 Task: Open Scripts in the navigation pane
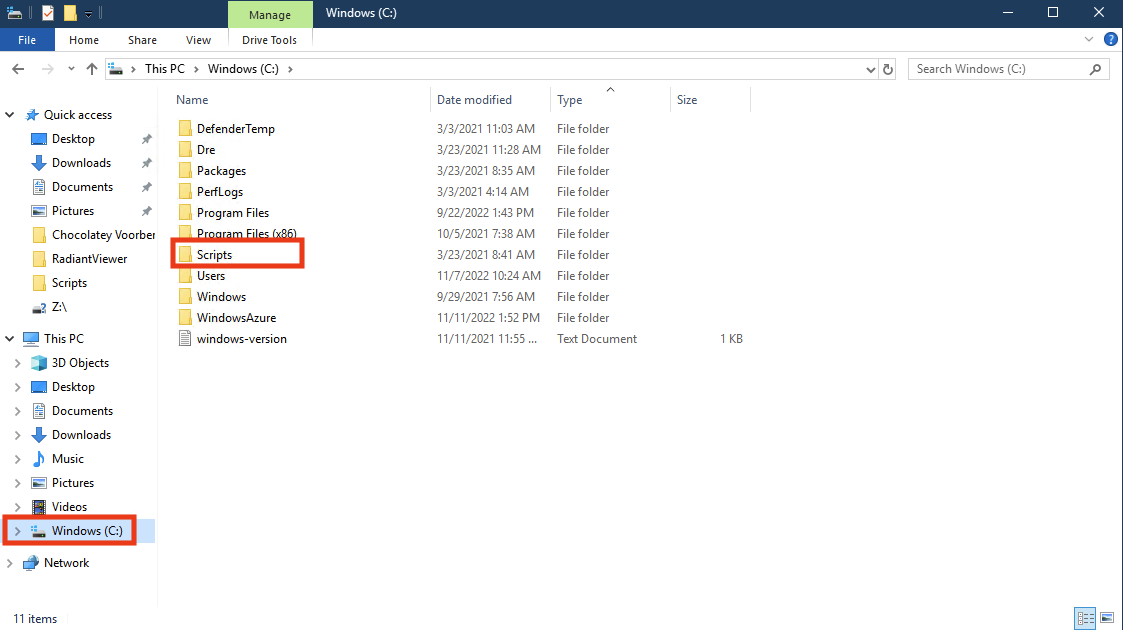click(69, 283)
